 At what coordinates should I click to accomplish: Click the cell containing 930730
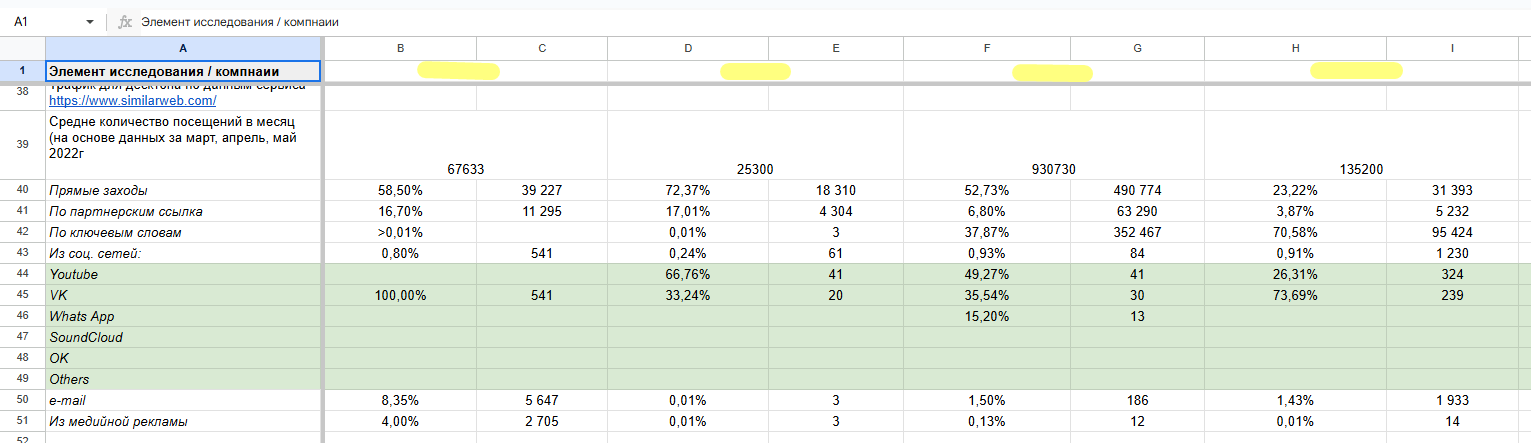tap(1053, 169)
